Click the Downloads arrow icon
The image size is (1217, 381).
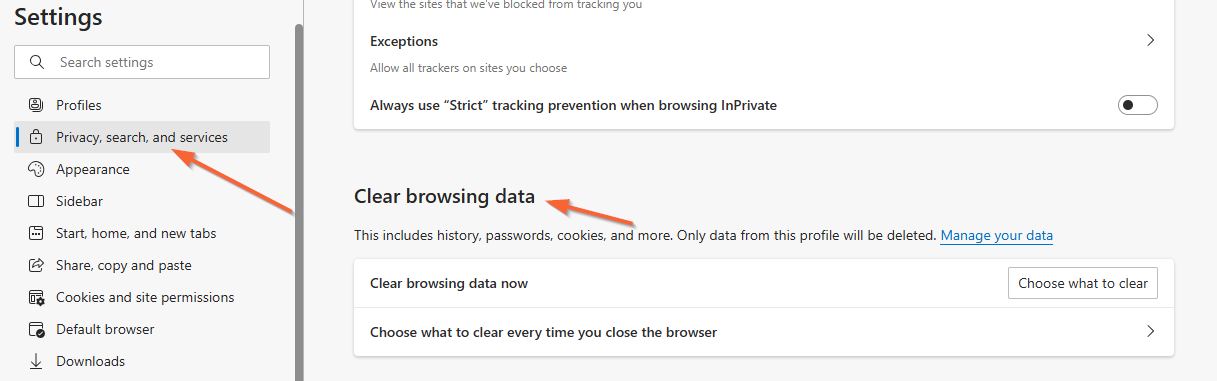click(x=37, y=361)
